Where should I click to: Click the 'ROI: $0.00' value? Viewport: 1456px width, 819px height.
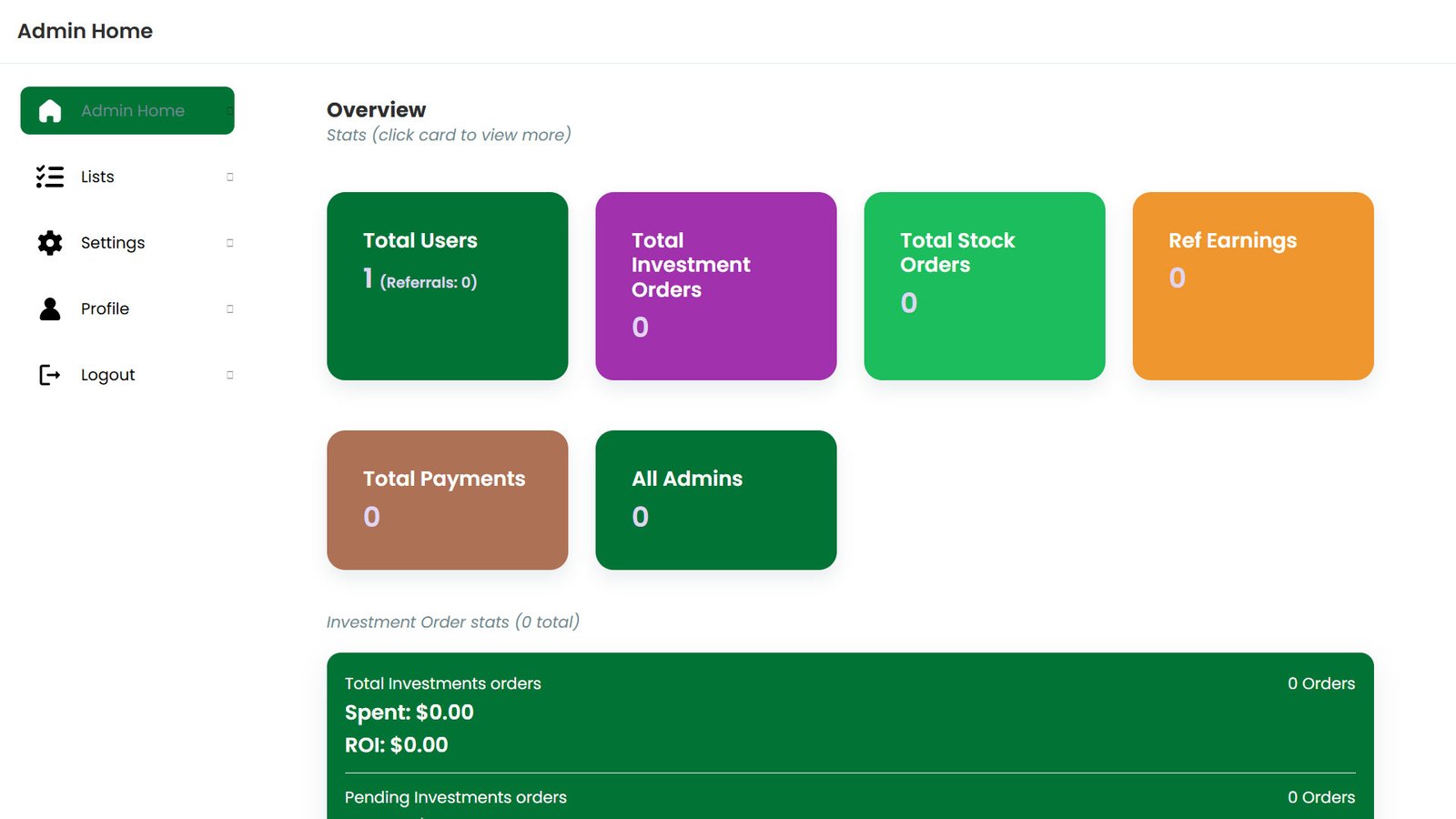397,745
